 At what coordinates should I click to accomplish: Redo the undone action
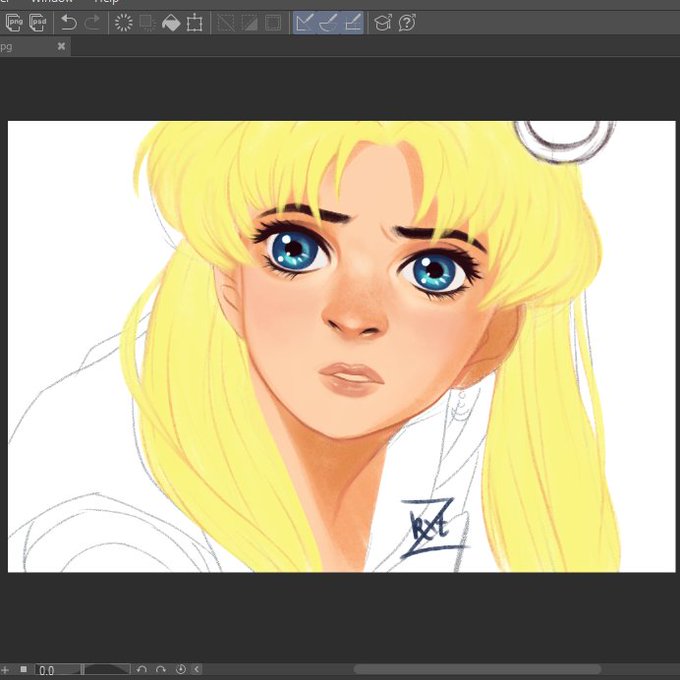pos(92,23)
